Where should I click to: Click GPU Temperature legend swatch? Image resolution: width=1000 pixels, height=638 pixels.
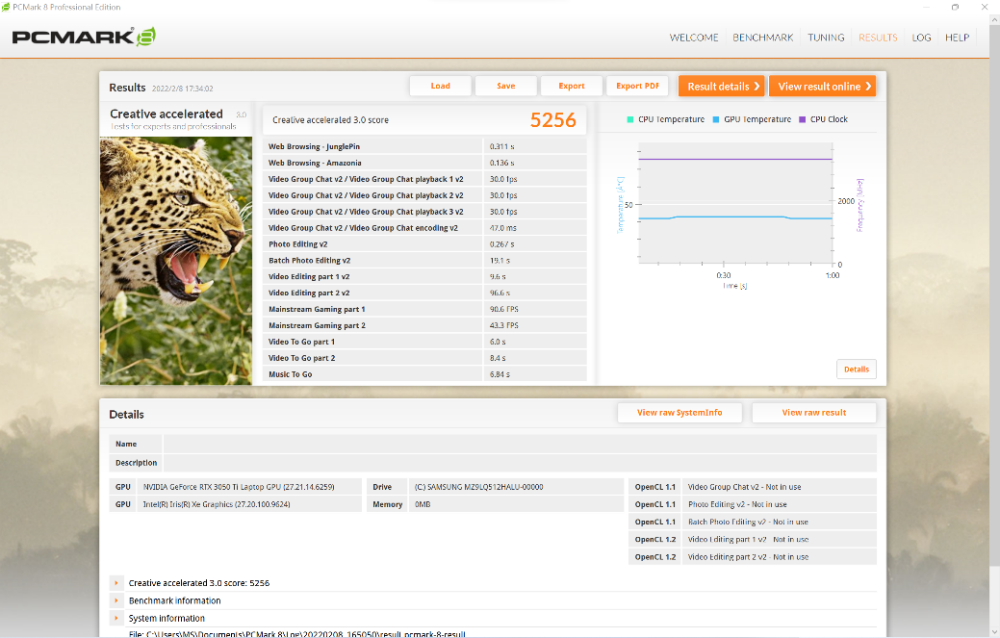point(716,119)
